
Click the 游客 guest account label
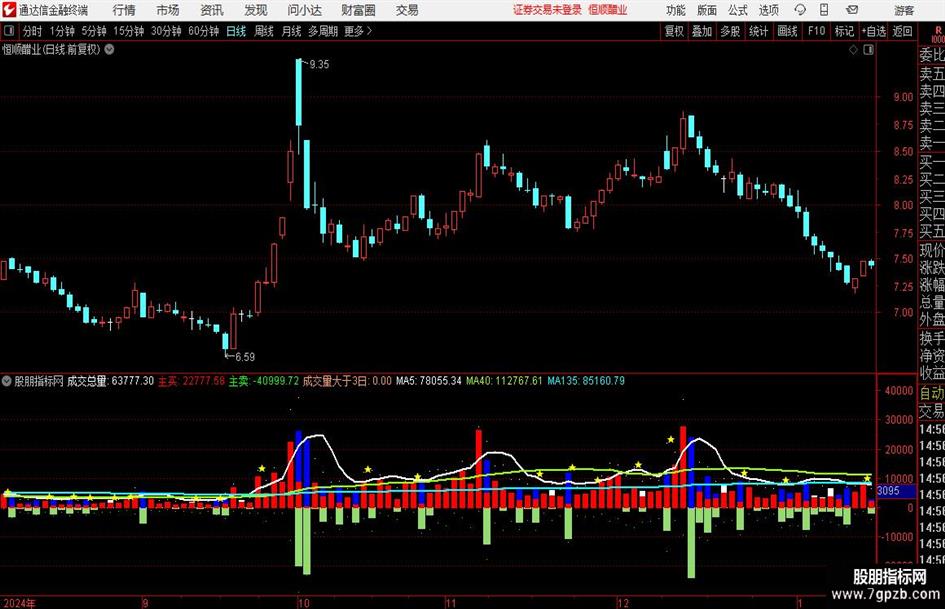903,10
